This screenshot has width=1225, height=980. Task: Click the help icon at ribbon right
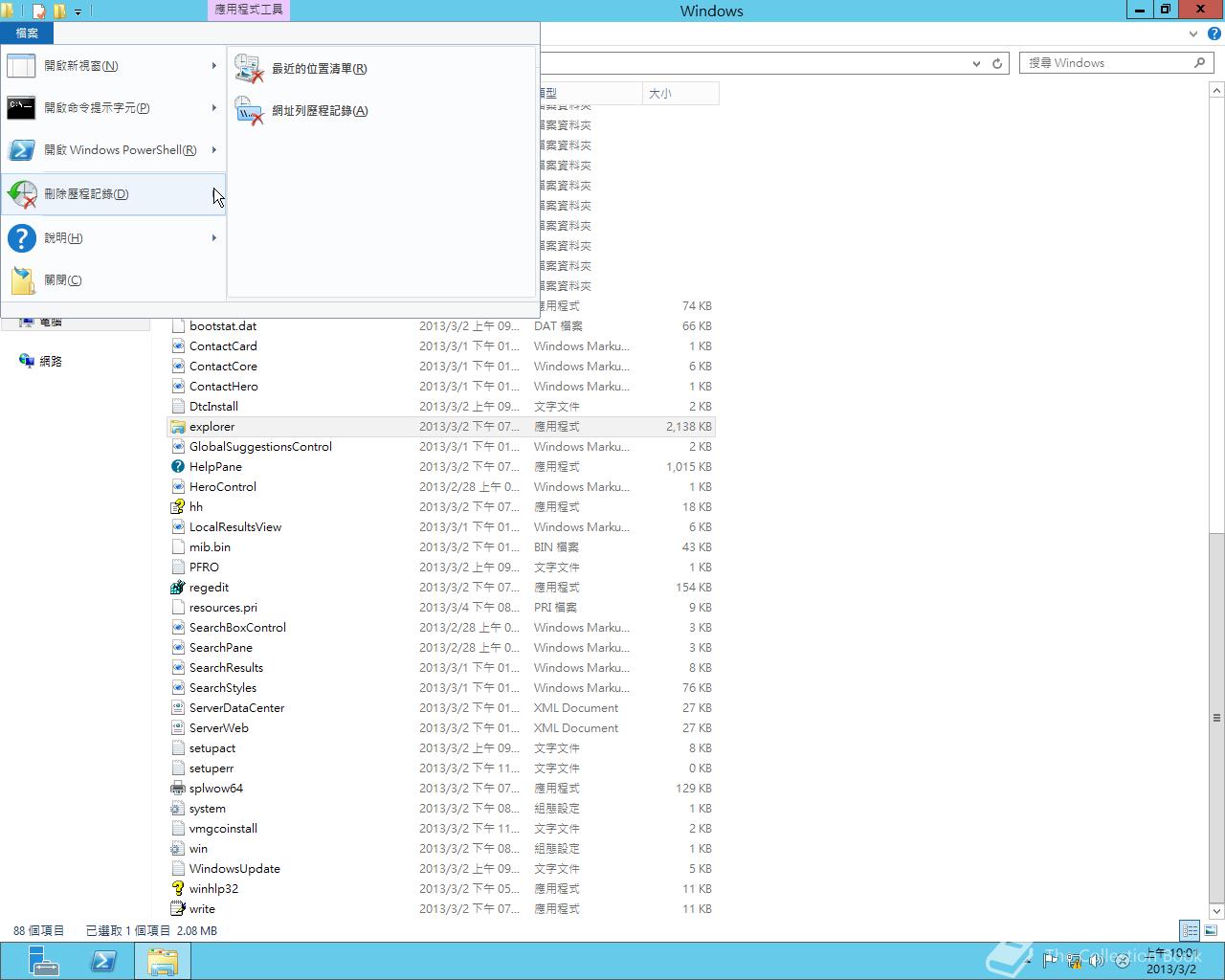[1214, 33]
